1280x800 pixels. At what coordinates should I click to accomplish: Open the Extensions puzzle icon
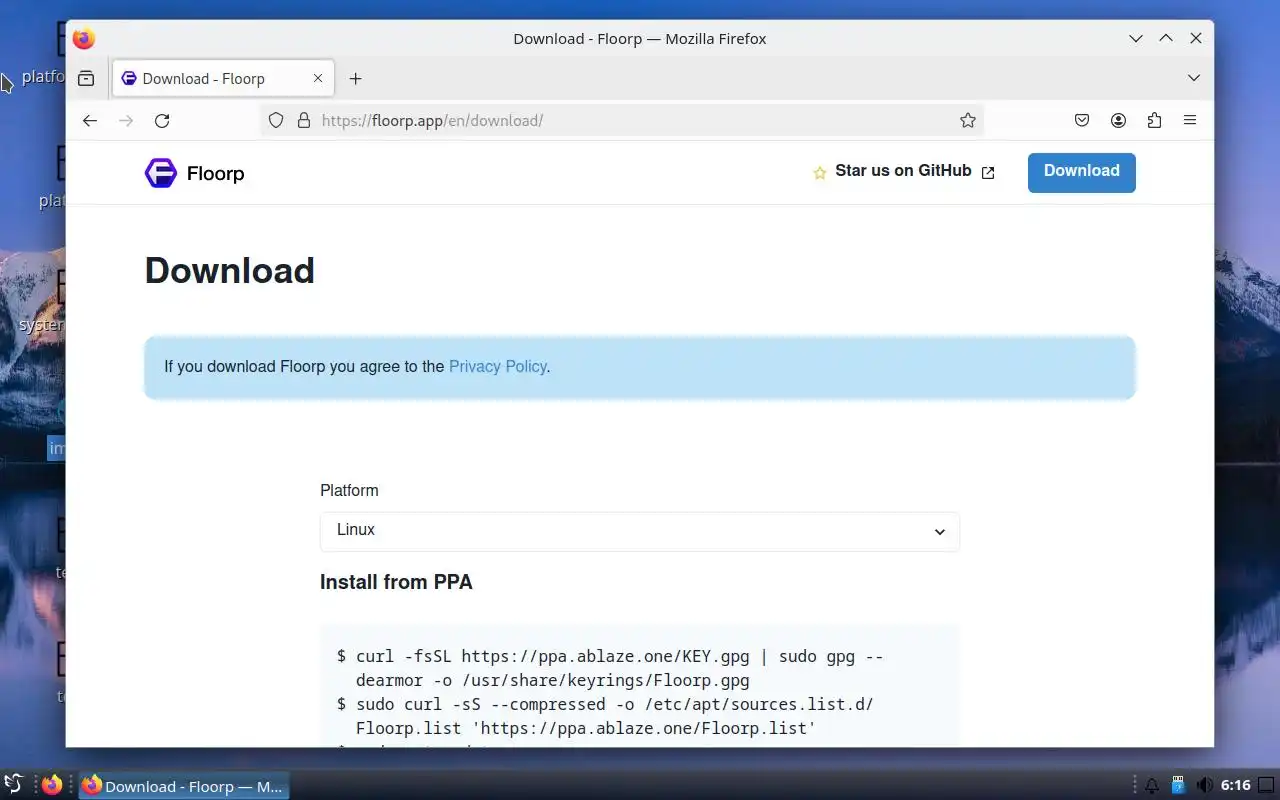1154,120
